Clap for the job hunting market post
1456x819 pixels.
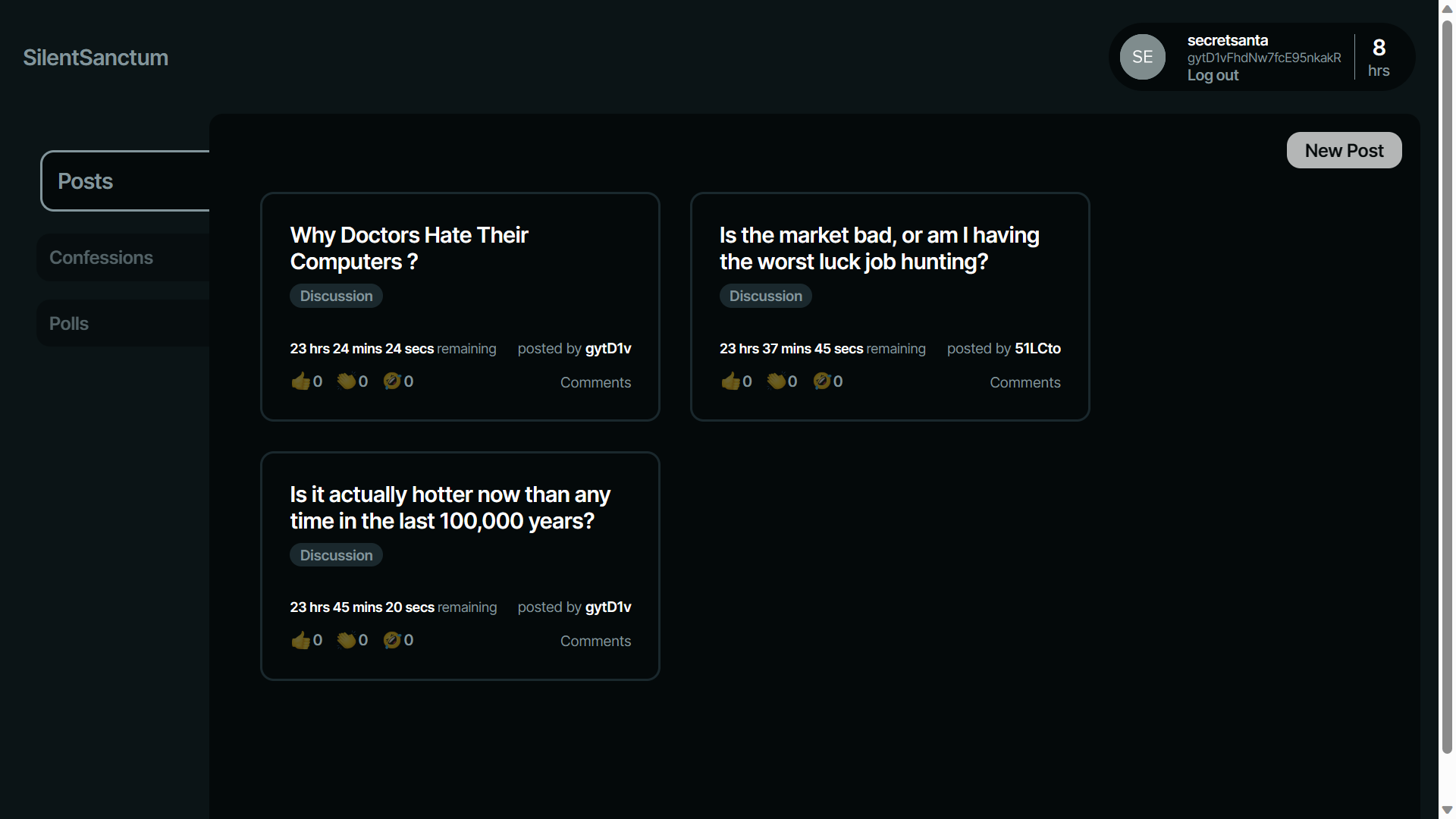pyautogui.click(x=776, y=381)
